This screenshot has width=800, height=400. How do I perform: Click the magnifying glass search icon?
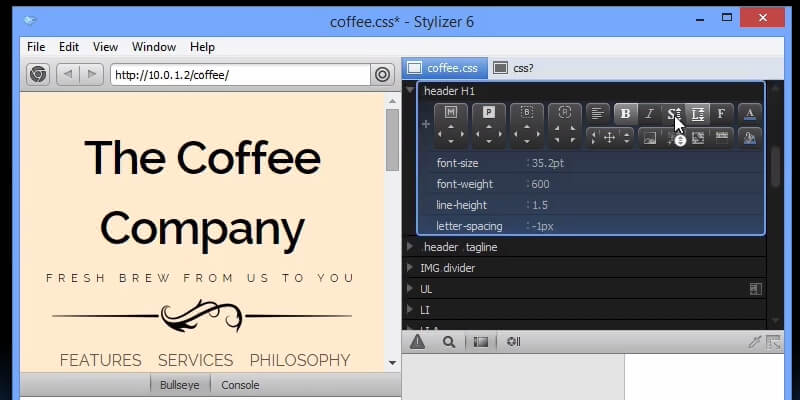click(449, 342)
